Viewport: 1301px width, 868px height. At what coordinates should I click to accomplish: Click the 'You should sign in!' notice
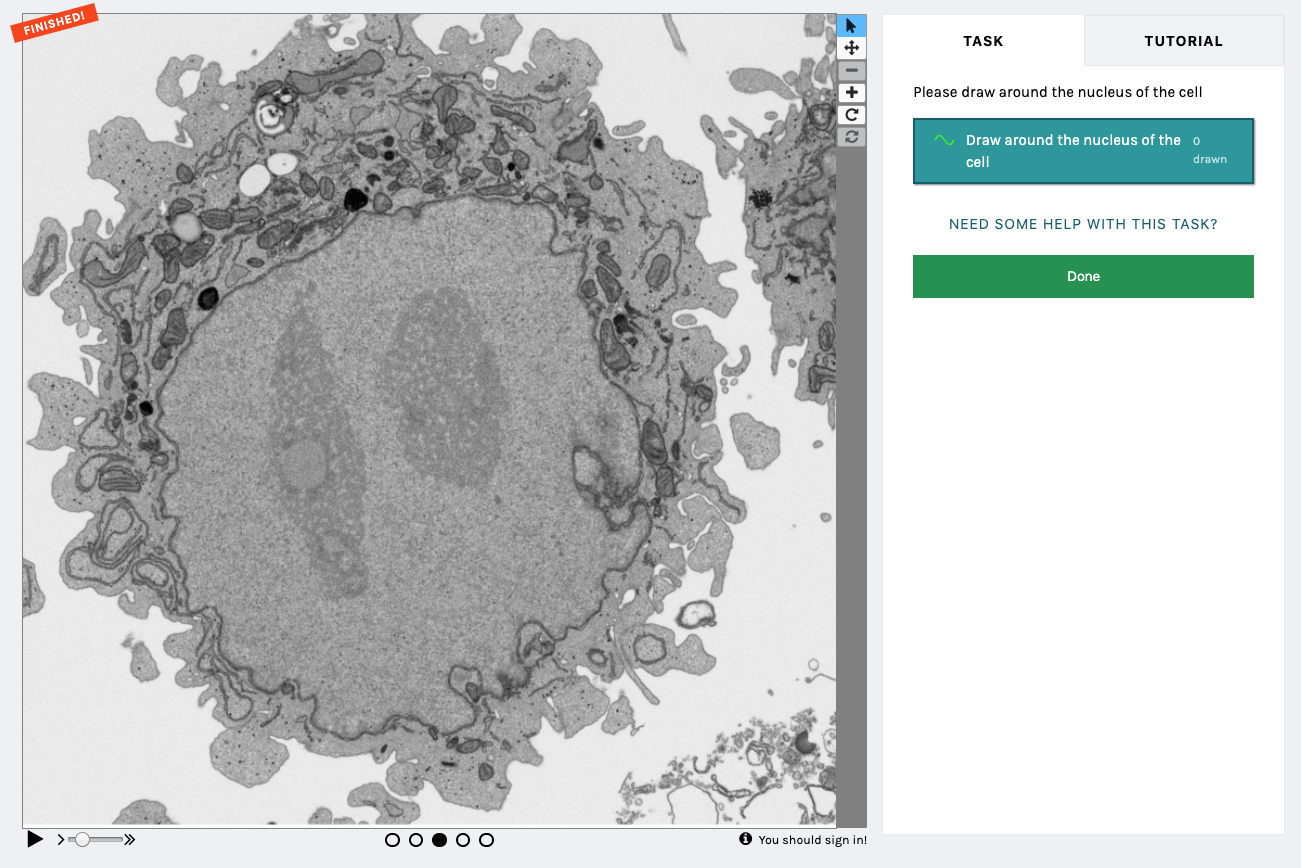[812, 840]
